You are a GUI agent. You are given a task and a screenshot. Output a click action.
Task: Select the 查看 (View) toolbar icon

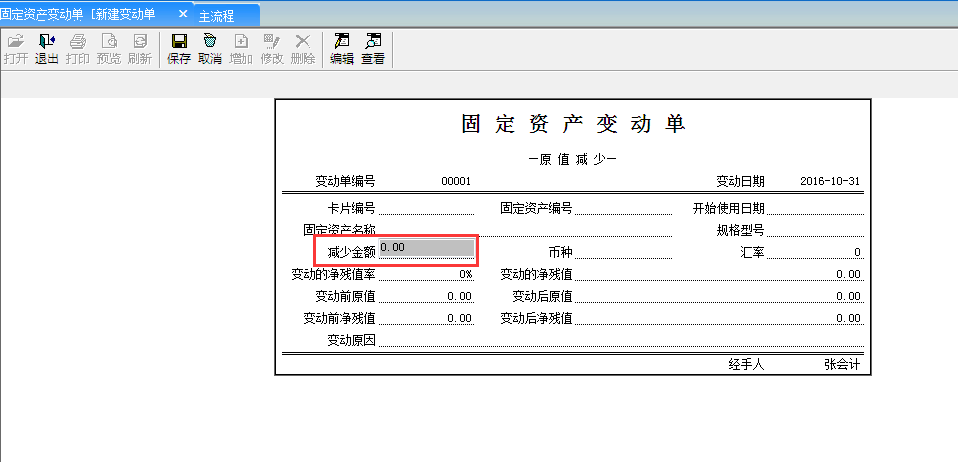tap(373, 49)
